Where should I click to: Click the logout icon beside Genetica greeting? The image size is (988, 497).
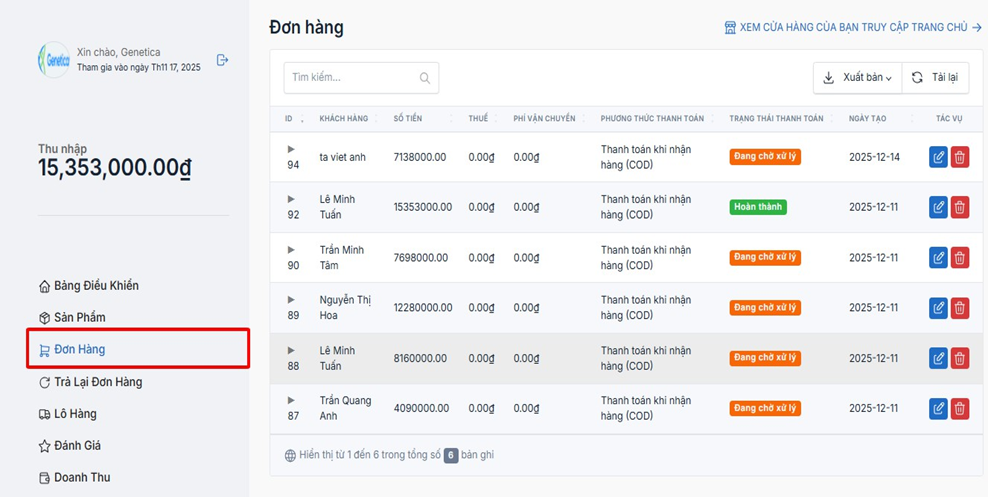click(x=222, y=60)
